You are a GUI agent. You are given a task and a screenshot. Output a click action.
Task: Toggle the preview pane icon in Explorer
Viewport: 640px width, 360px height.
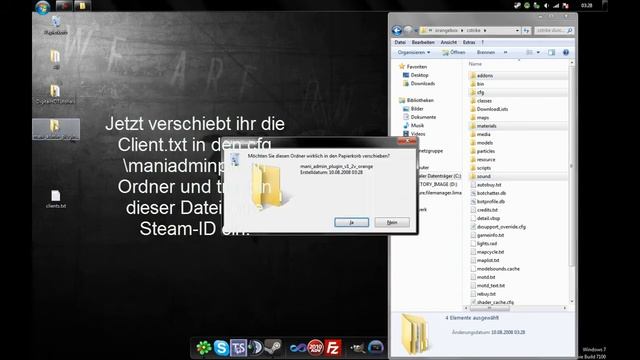(x=551, y=52)
